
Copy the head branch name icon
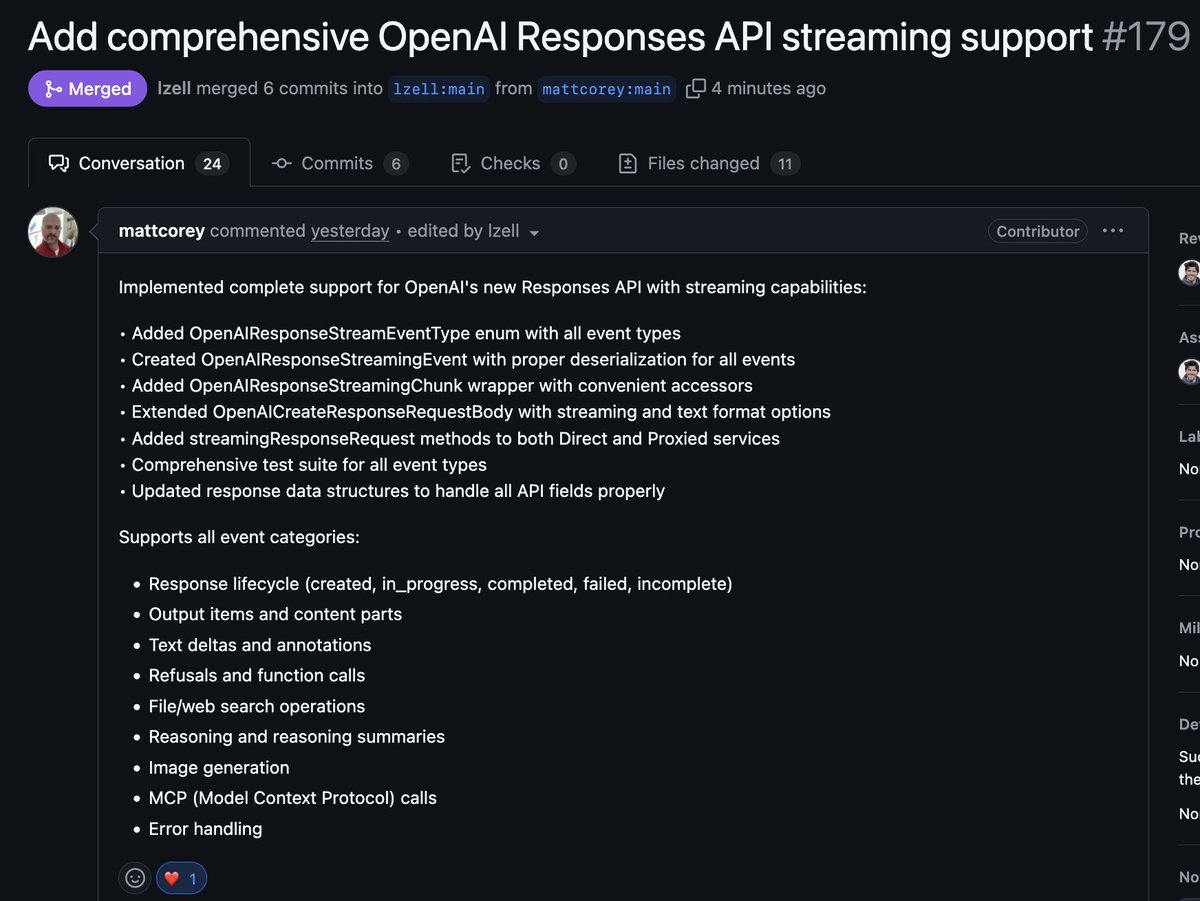[696, 88]
